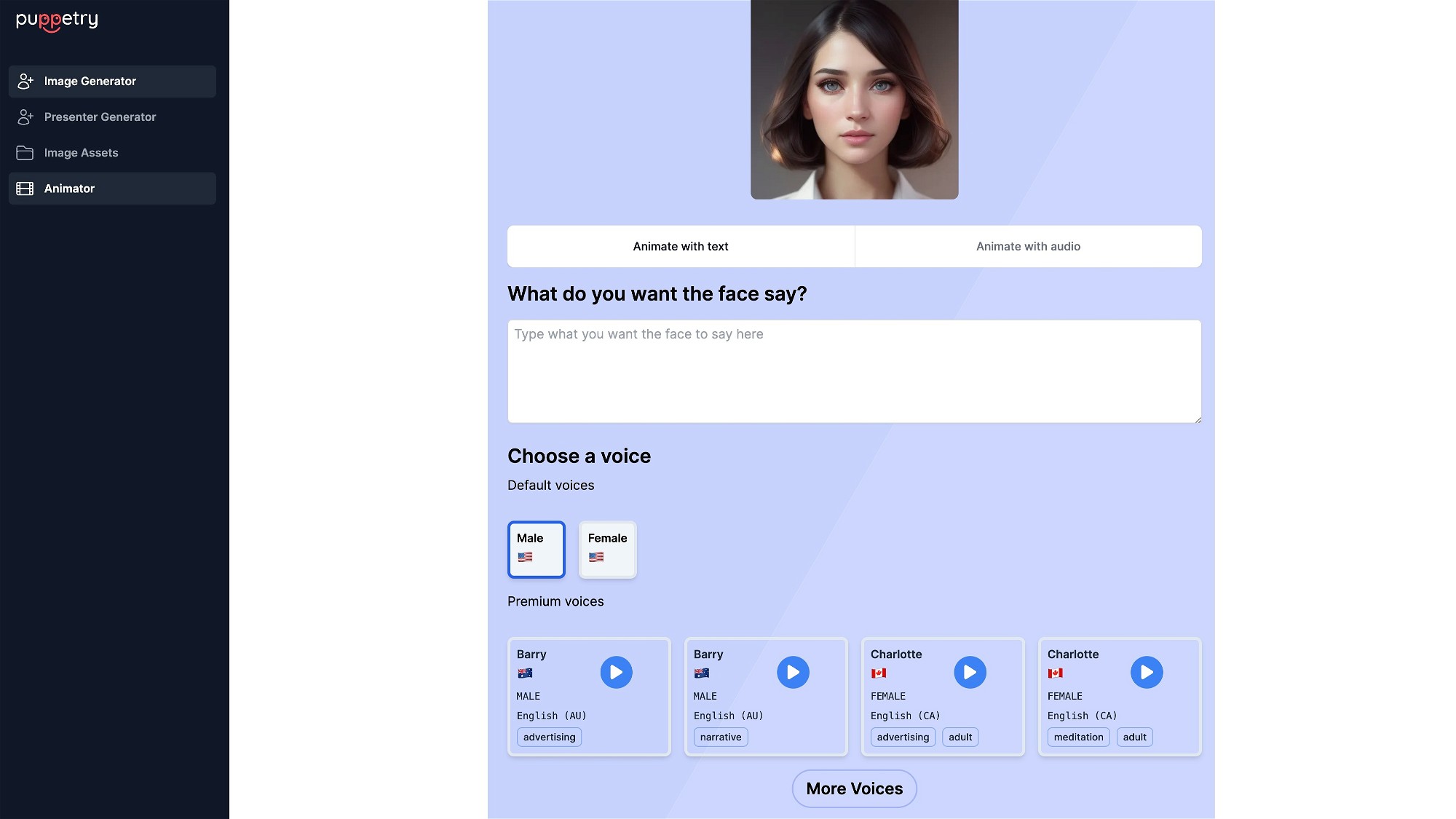This screenshot has width=1456, height=819.
Task: Click the face speech text area
Action: pos(854,371)
